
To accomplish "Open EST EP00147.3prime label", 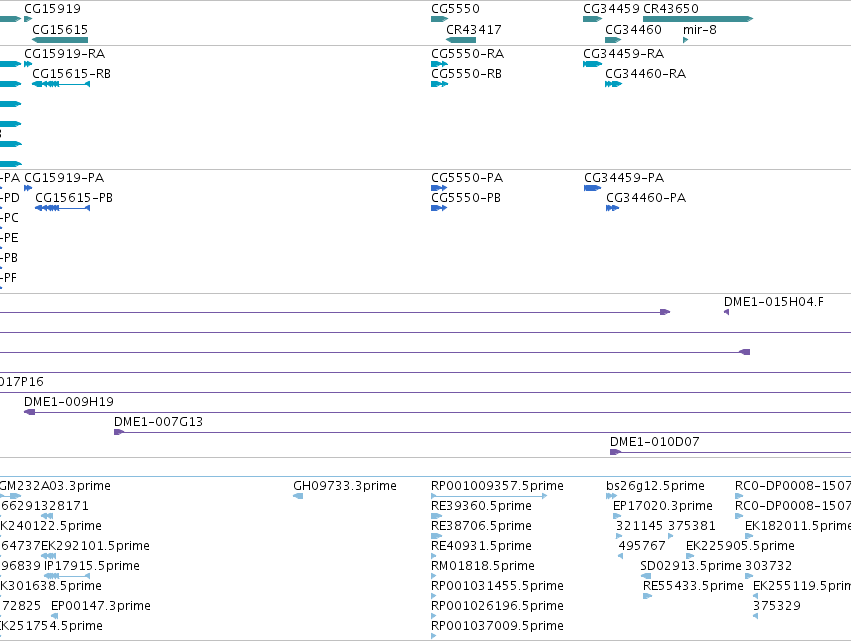I will (101, 606).
